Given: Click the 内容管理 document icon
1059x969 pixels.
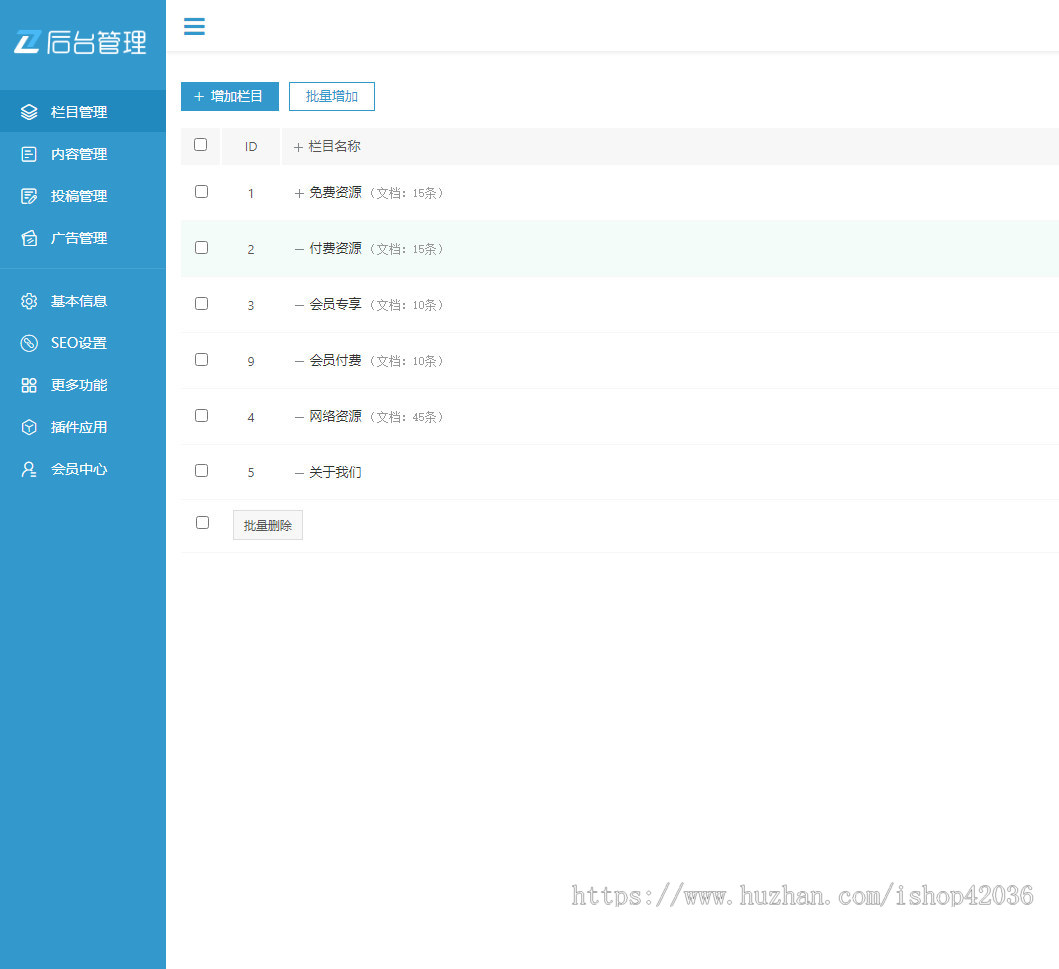Looking at the screenshot, I should click(x=29, y=154).
